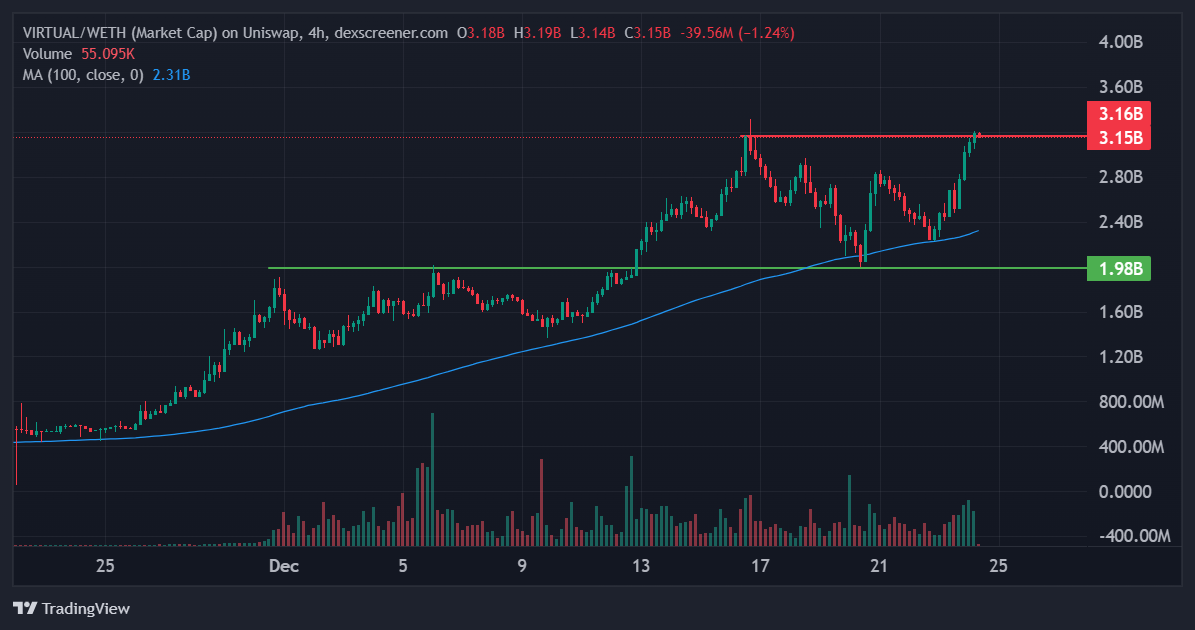Click the tallest red volume bar near Dec 9
Image resolution: width=1195 pixels, height=630 pixels.
pos(541,502)
